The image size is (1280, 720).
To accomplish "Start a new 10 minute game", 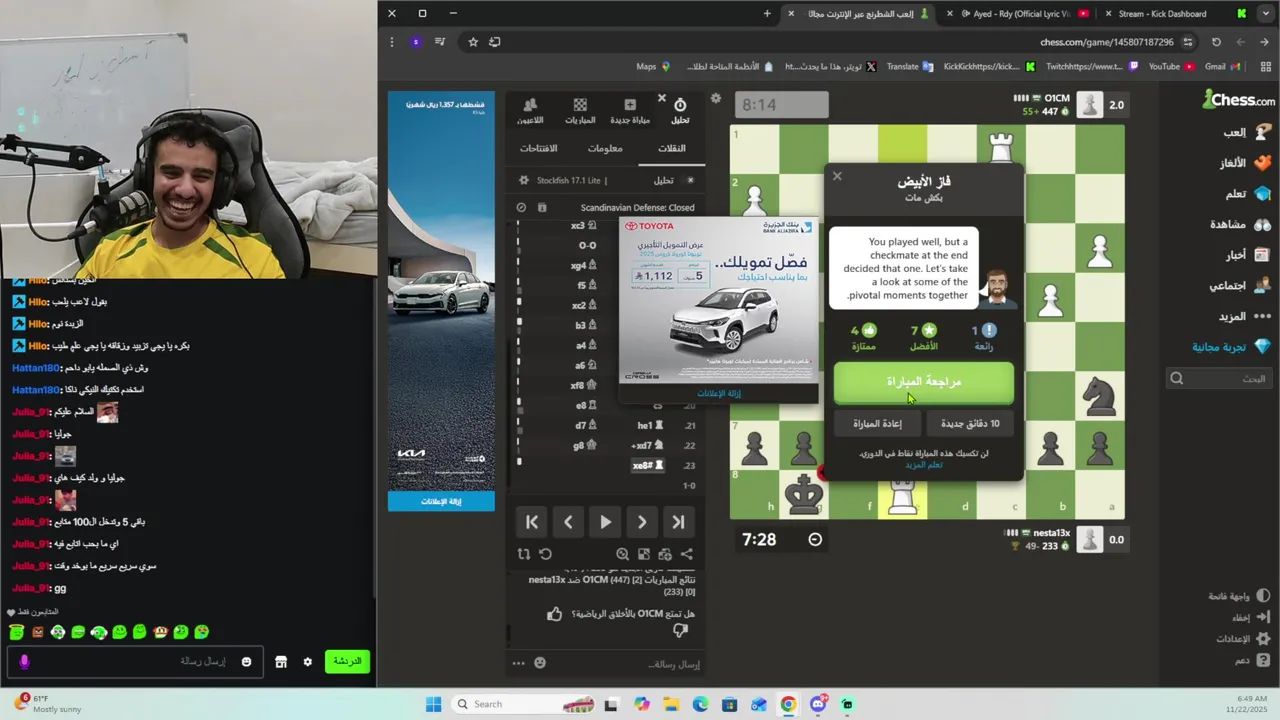I will click(x=970, y=423).
